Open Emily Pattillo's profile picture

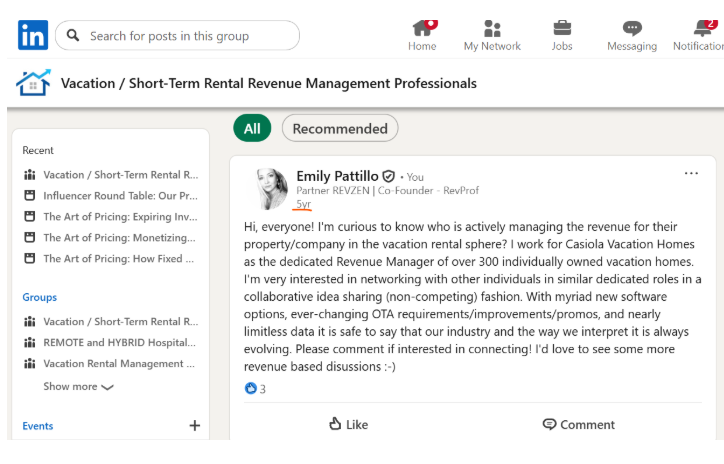coord(272,188)
